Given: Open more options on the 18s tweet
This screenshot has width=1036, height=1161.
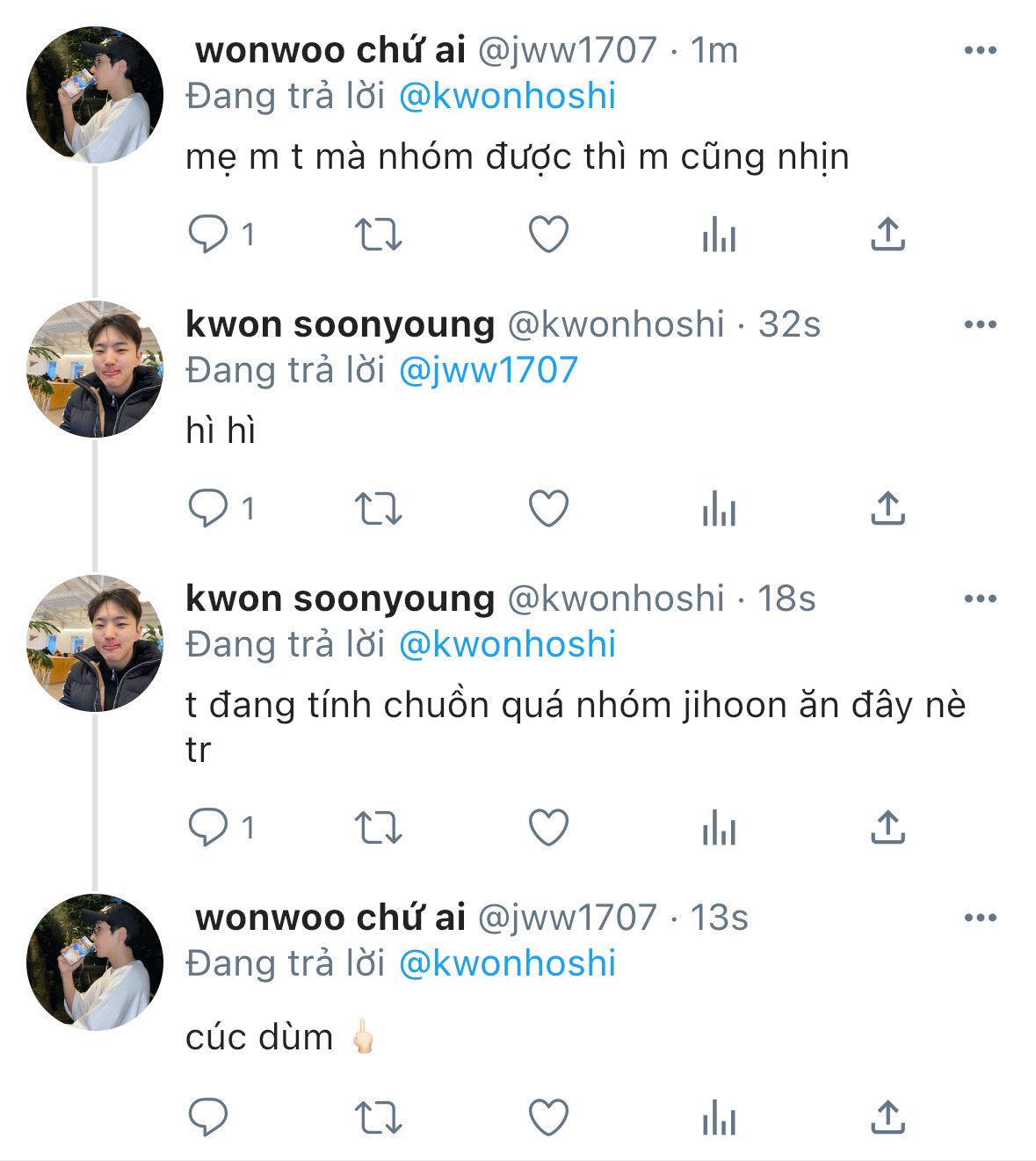Looking at the screenshot, I should tap(981, 599).
